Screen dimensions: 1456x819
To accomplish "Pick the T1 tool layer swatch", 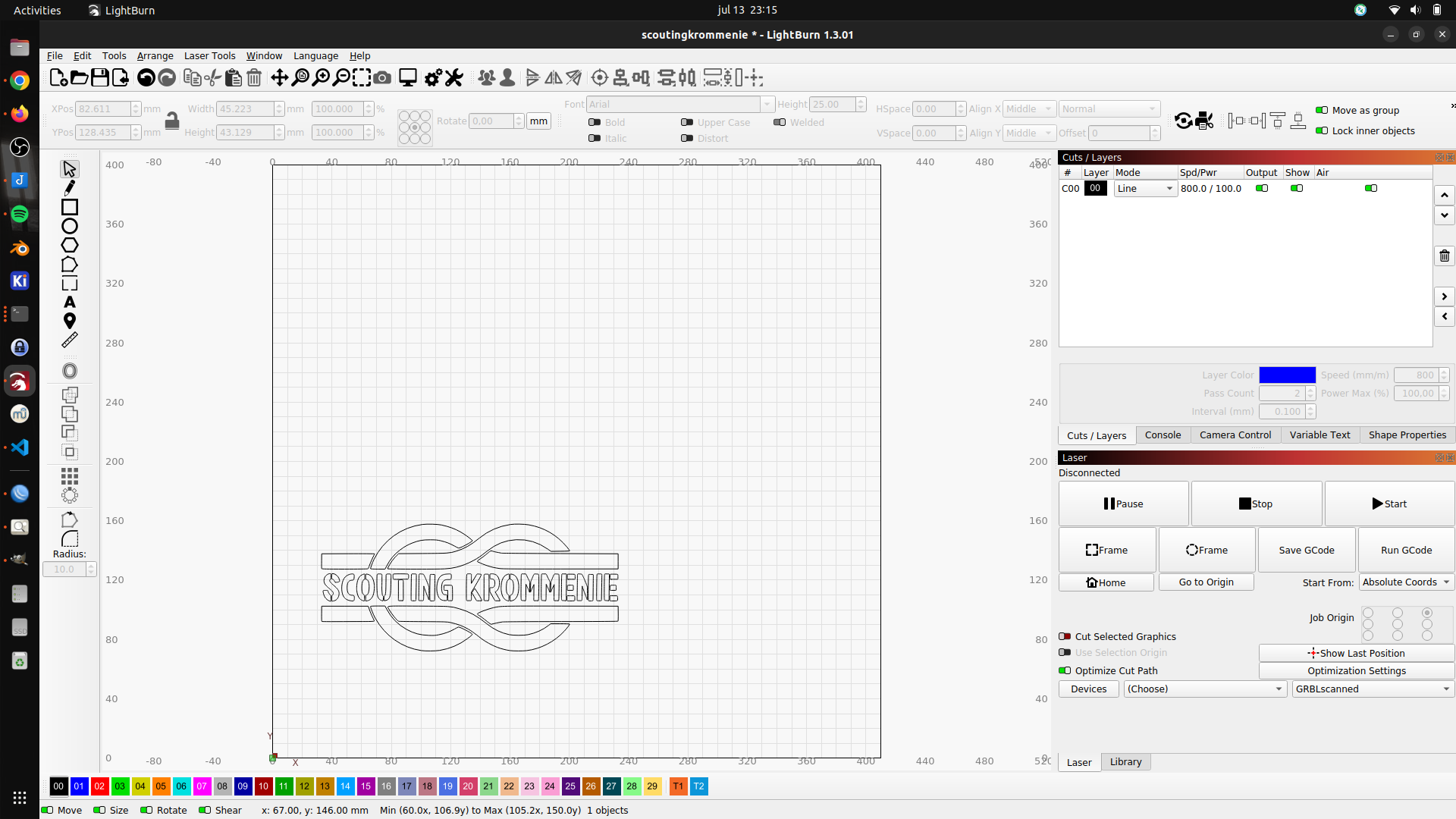I will pos(678,786).
